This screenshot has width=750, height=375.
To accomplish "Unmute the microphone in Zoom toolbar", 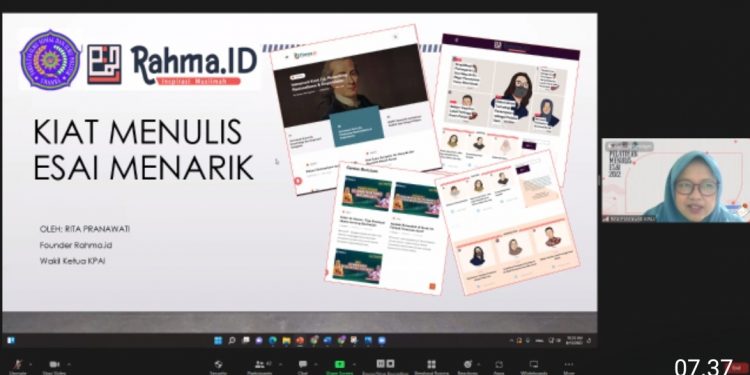I will click(x=18, y=366).
